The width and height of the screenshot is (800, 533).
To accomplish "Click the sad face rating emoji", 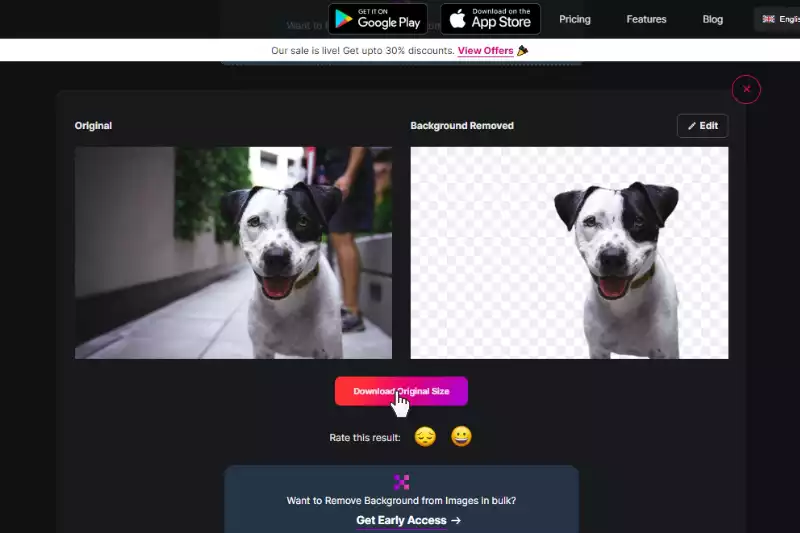I will coord(425,437).
